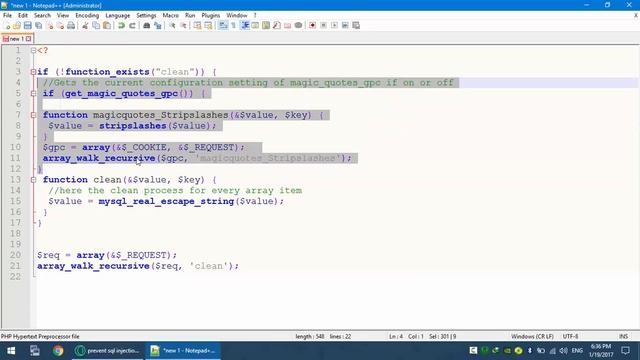640x360 pixels.
Task: Show the Document Map panel icon
Action: (x=266, y=25)
